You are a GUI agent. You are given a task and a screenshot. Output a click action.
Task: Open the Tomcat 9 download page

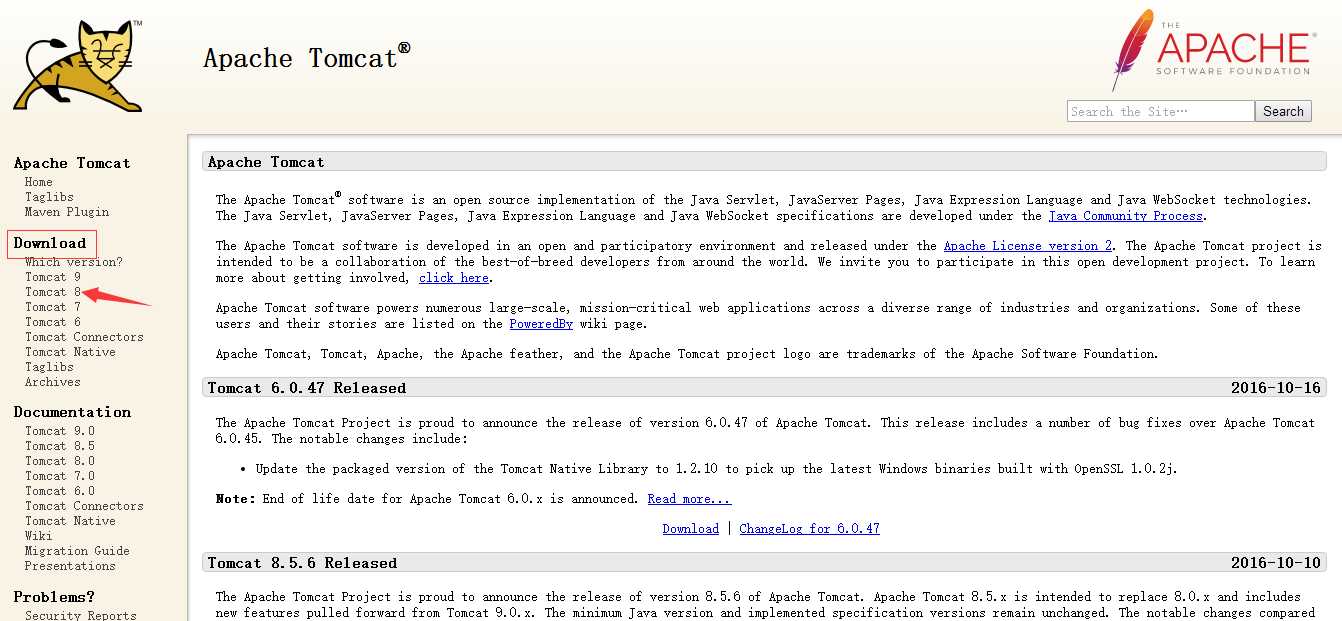pyautogui.click(x=53, y=277)
